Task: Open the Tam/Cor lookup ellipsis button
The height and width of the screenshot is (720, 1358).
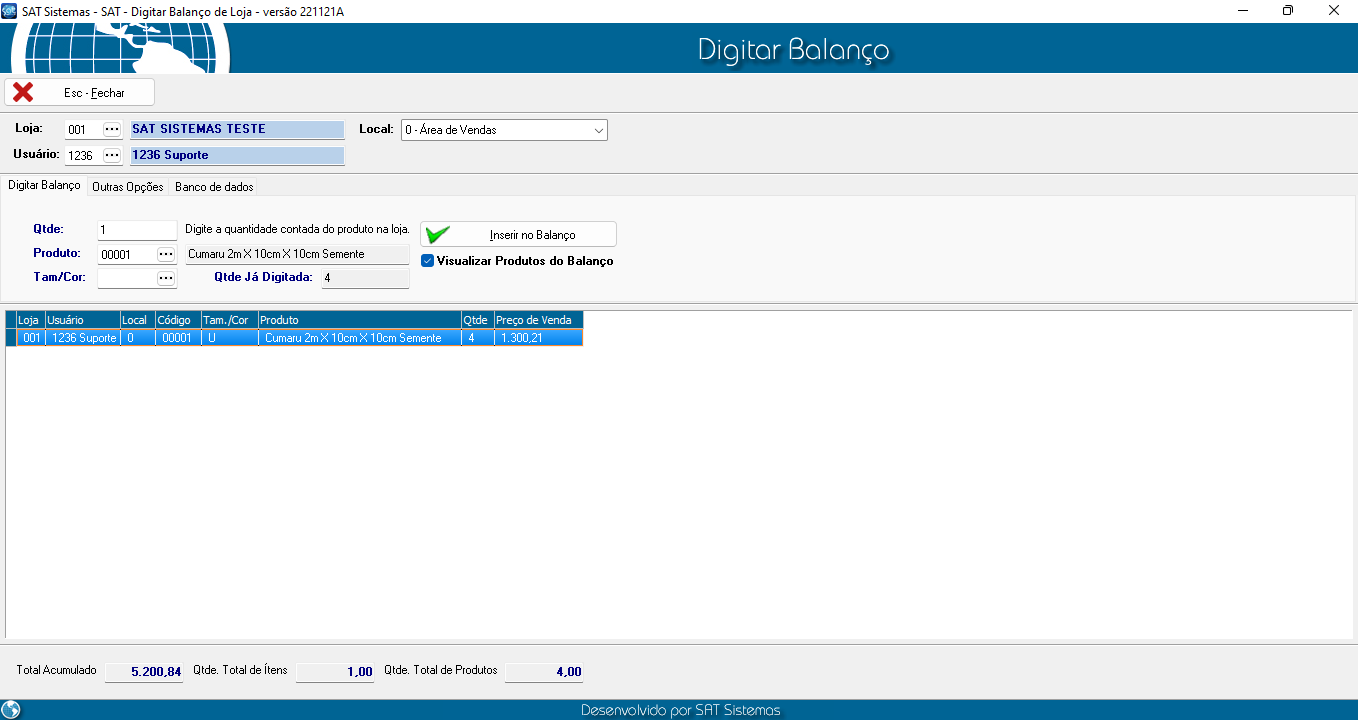Action: click(166, 278)
